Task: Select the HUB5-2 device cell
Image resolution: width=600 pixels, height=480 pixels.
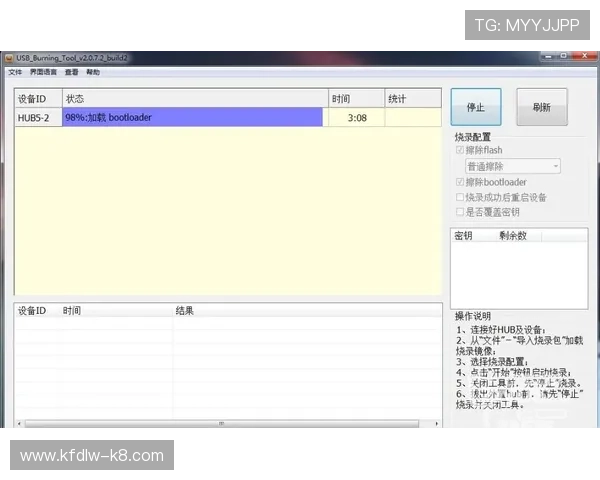Action: click(38, 118)
